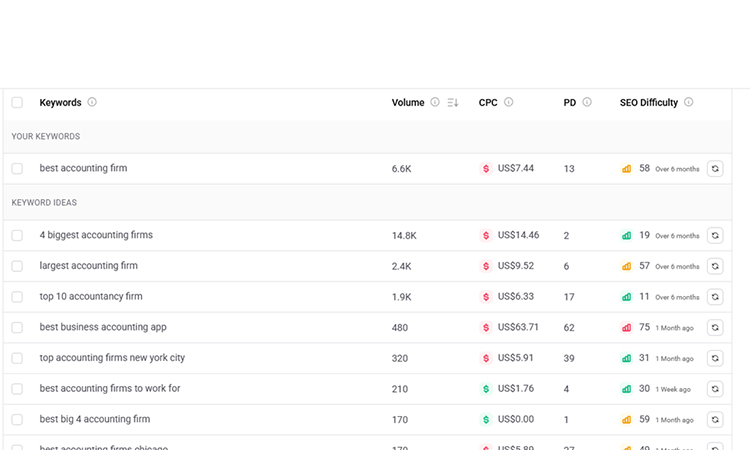Open the info icon next to PD
The height and width of the screenshot is (450, 750).
[x=587, y=102]
